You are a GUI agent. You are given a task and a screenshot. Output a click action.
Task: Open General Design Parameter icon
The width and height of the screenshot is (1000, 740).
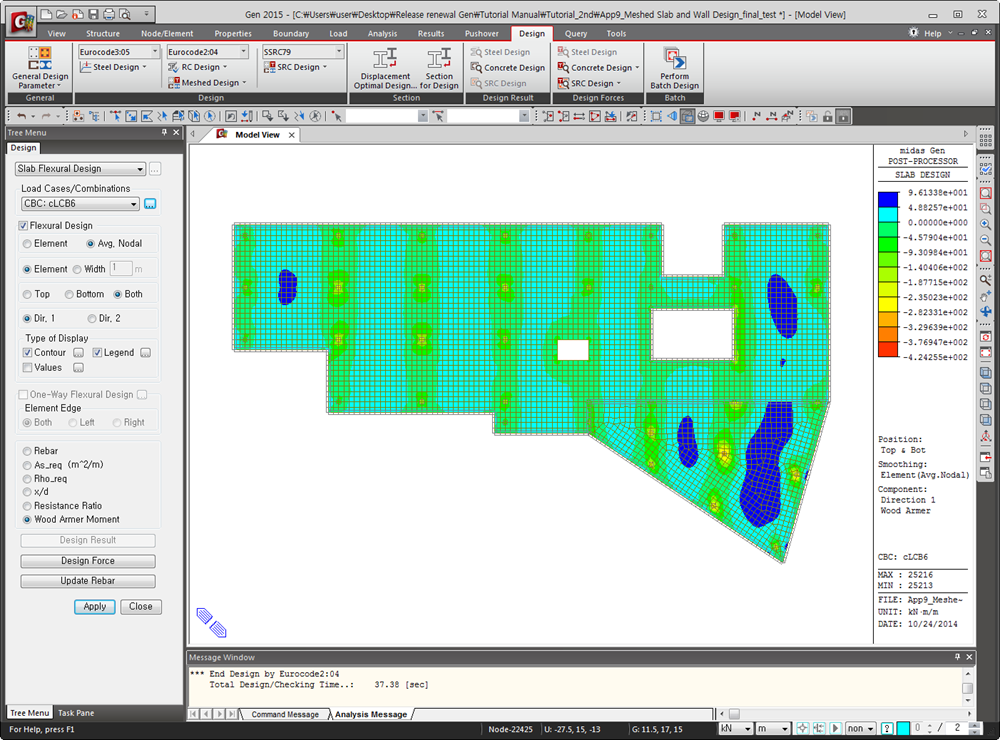pyautogui.click(x=40, y=67)
